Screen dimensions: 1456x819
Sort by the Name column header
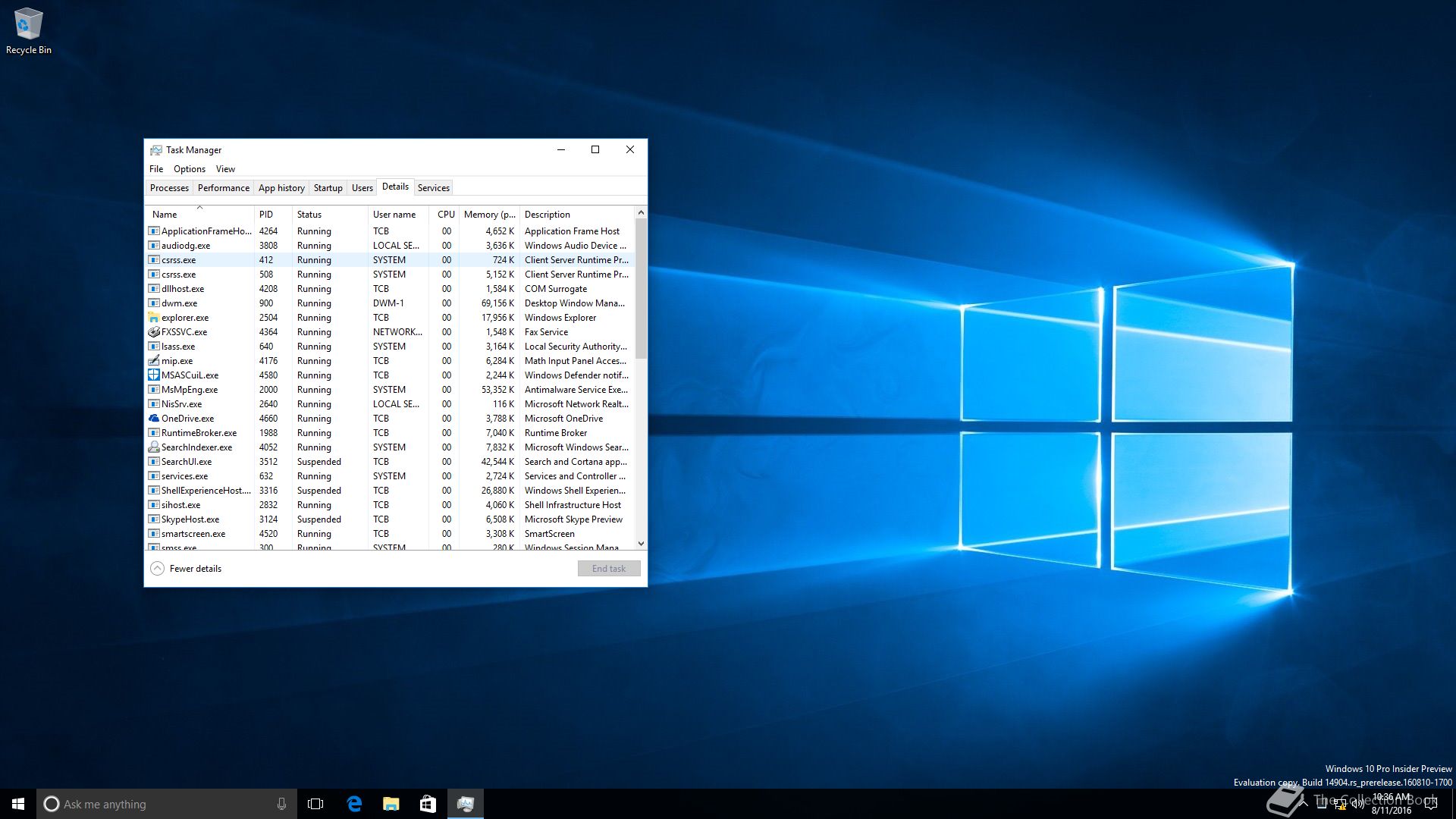[x=200, y=215]
